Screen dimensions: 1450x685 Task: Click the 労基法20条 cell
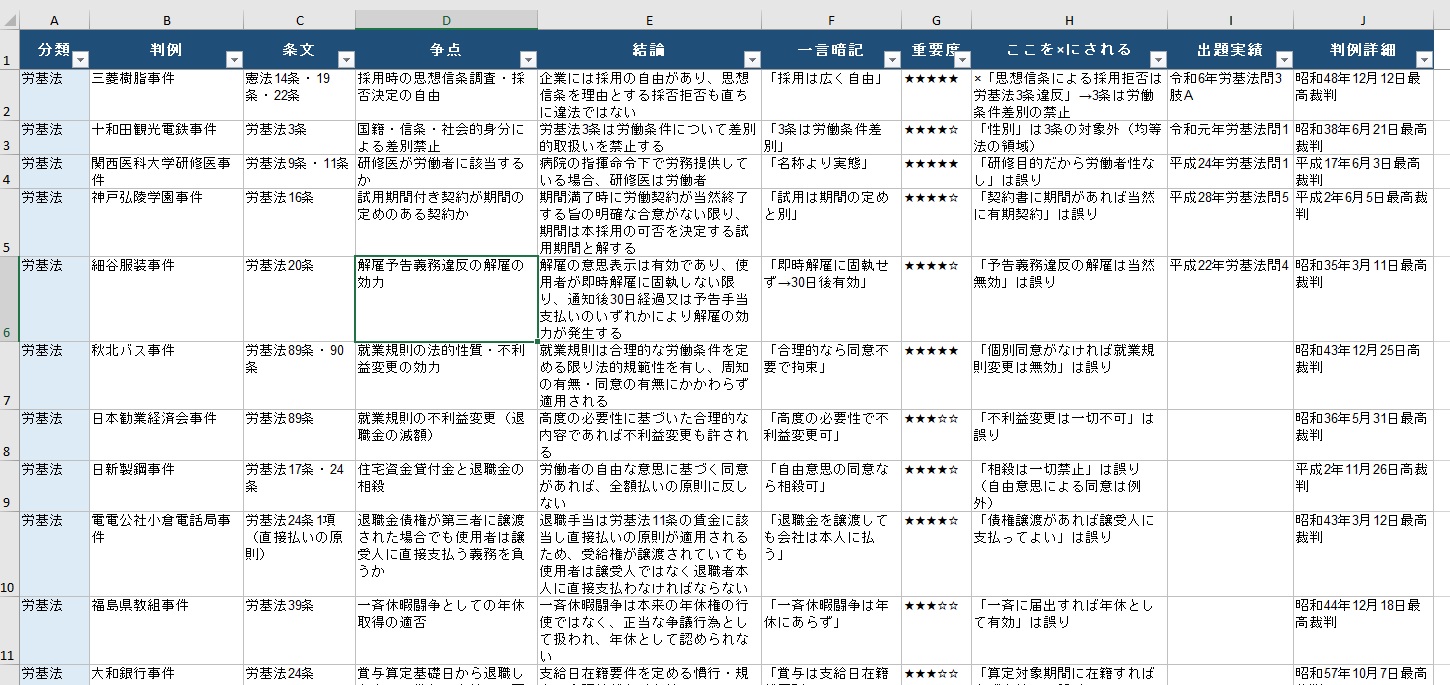pyautogui.click(x=299, y=299)
